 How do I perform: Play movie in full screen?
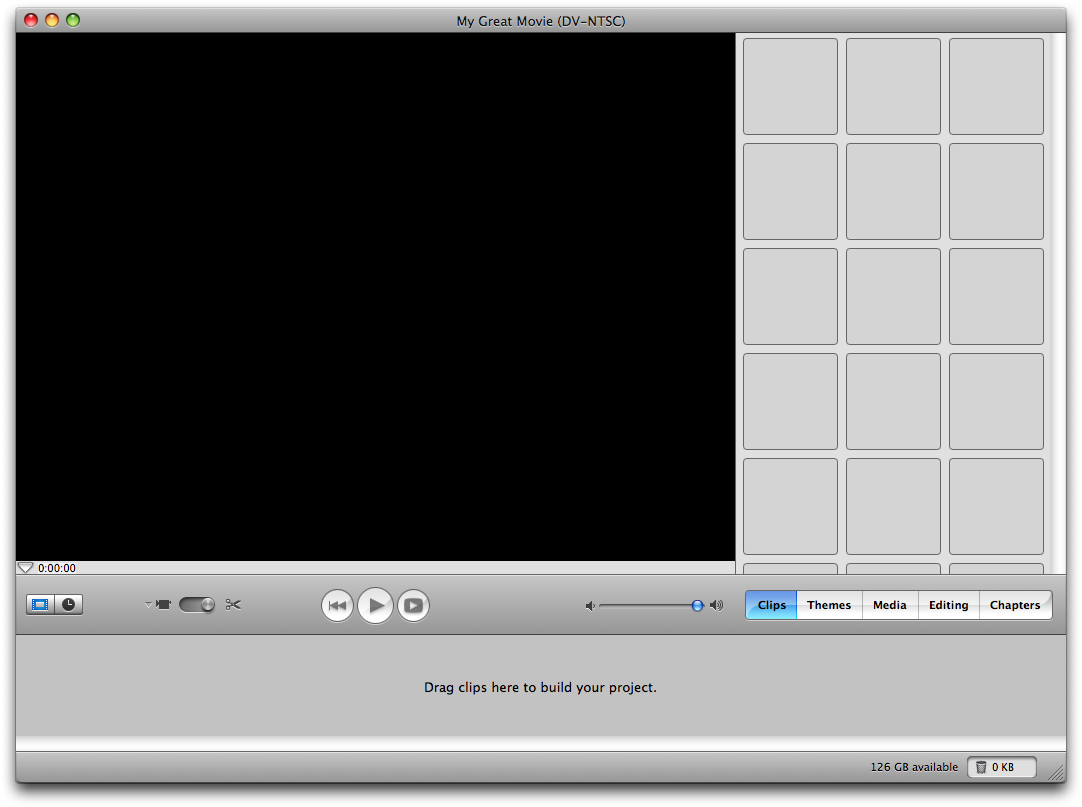[x=413, y=605]
